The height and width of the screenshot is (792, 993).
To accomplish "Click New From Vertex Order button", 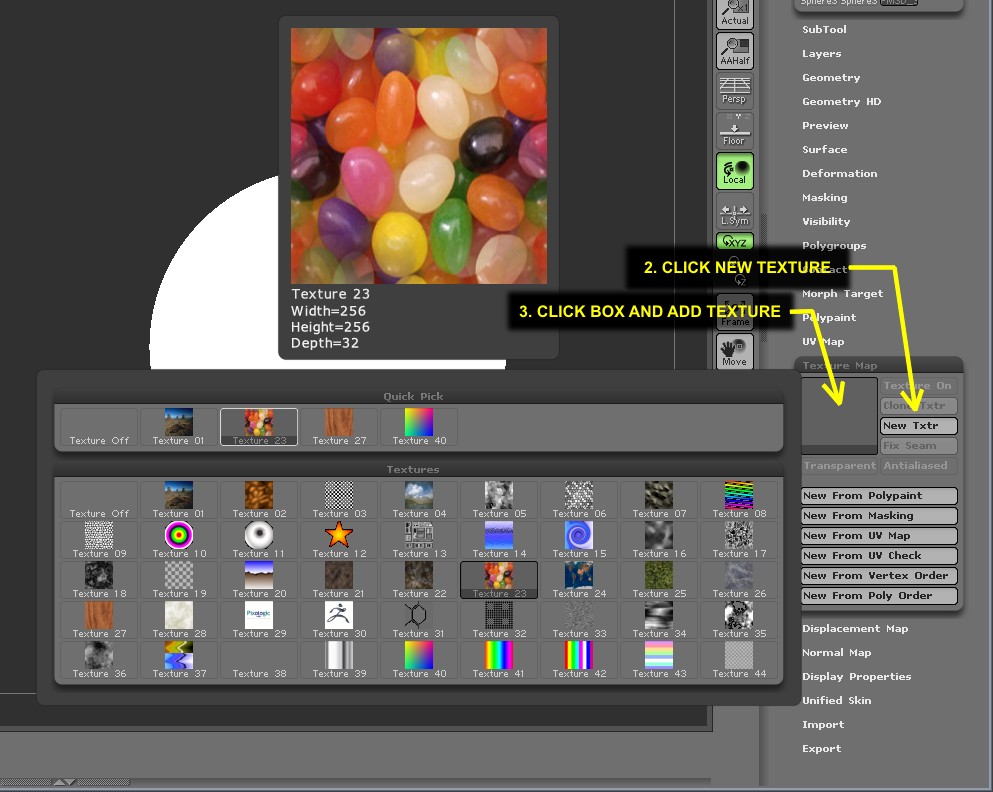I will [x=879, y=575].
